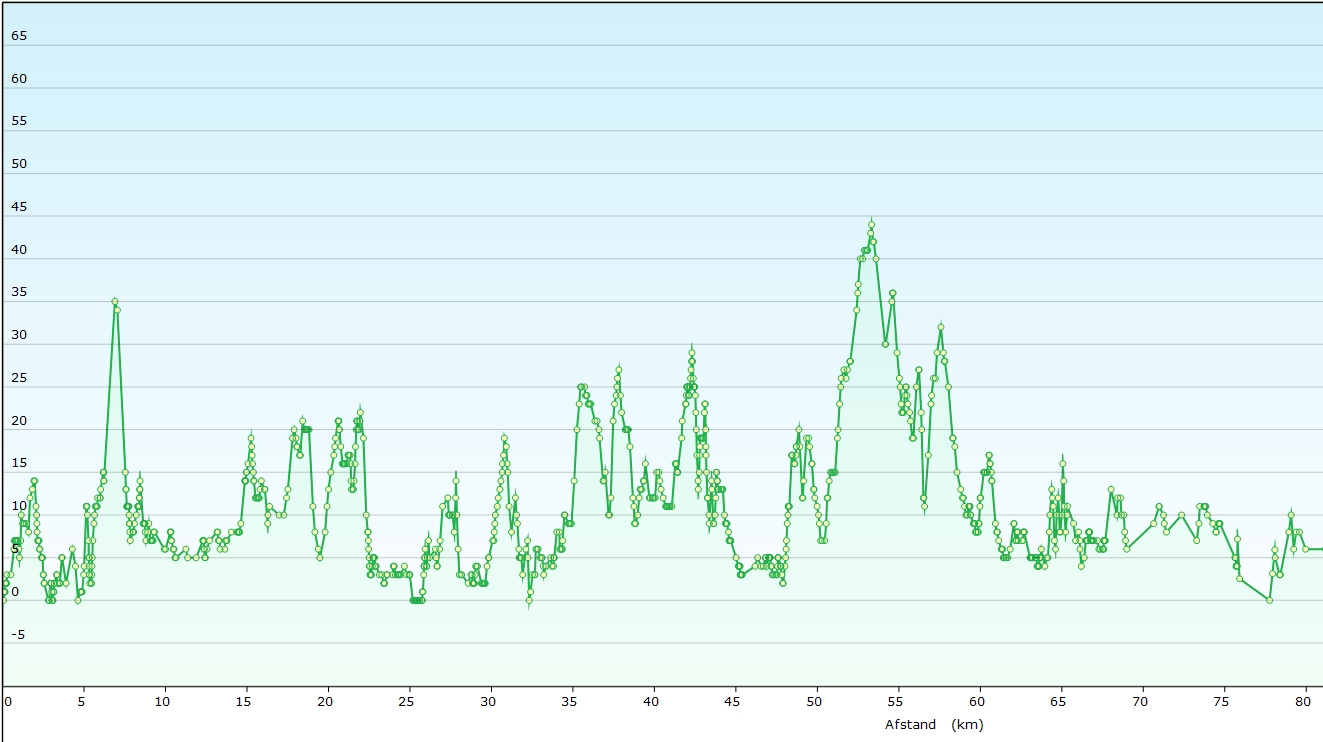
Task: Select the 25 label on the vertical axis
Action: 19,379
